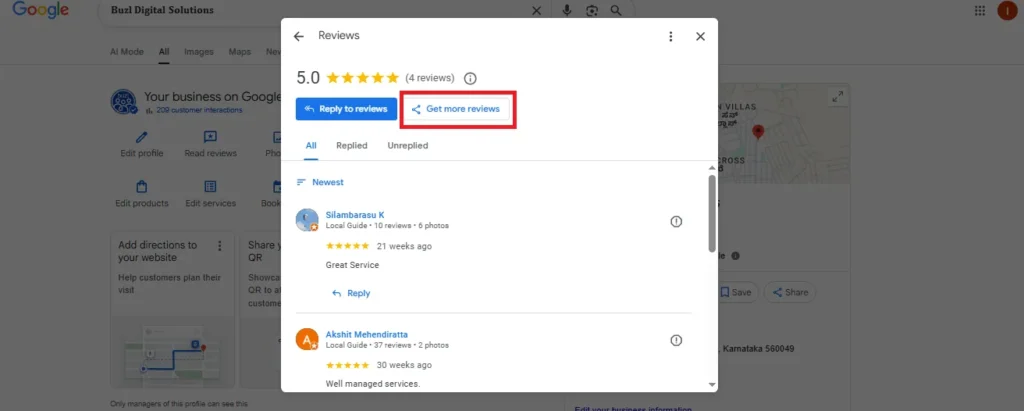The width and height of the screenshot is (1024, 411).
Task: Switch to the Replied tab
Action: [352, 146]
